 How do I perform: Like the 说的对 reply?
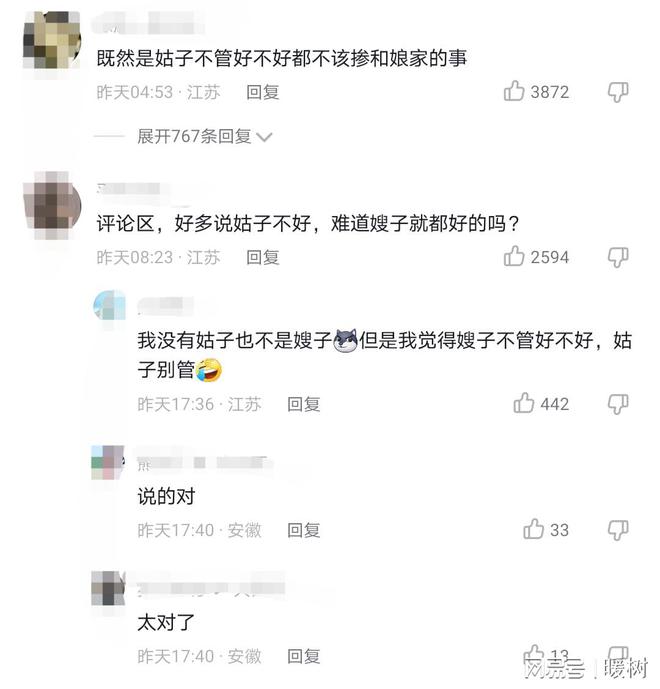click(x=533, y=529)
